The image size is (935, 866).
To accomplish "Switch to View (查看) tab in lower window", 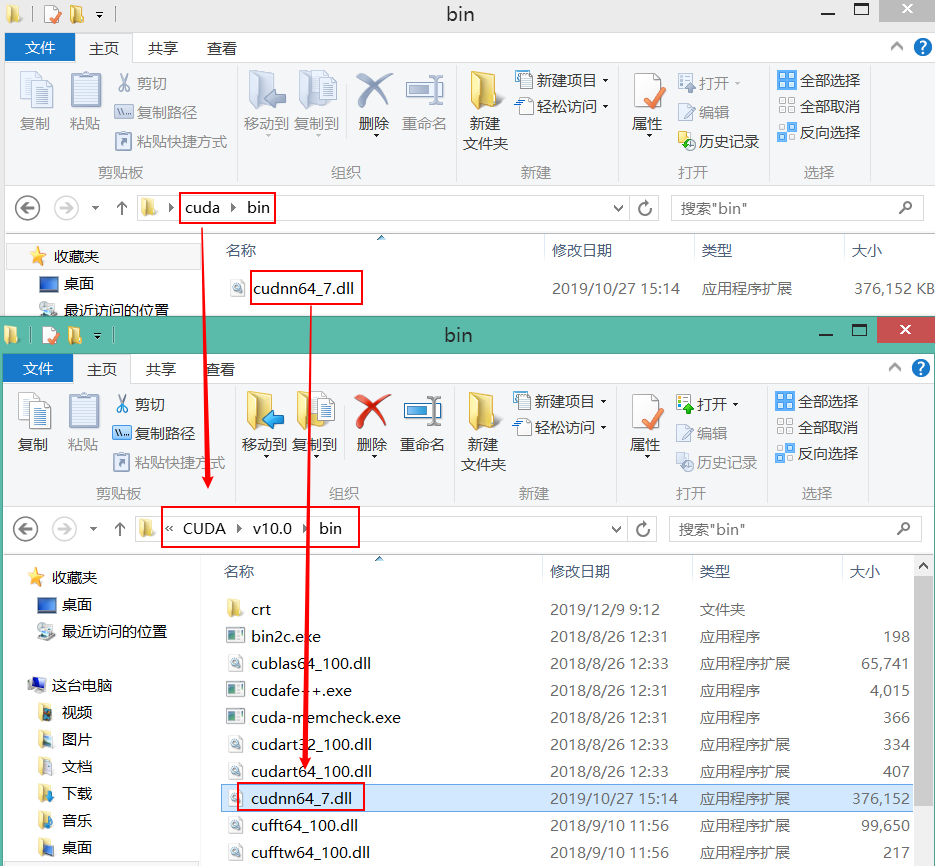I will click(220, 369).
